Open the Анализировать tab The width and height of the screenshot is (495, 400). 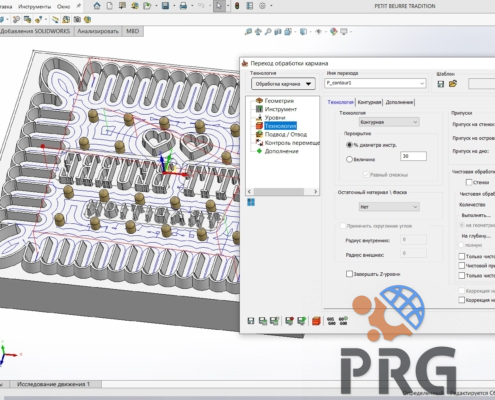point(98,31)
